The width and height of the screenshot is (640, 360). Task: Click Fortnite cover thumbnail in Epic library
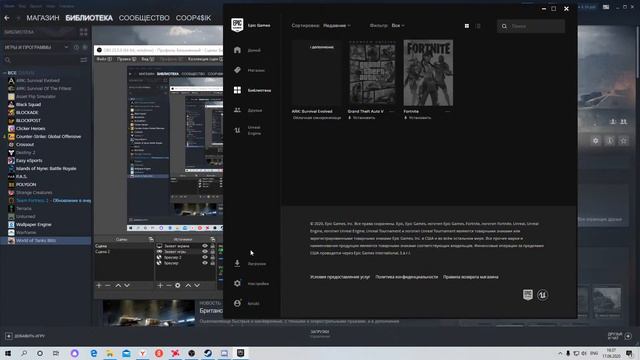coord(428,73)
